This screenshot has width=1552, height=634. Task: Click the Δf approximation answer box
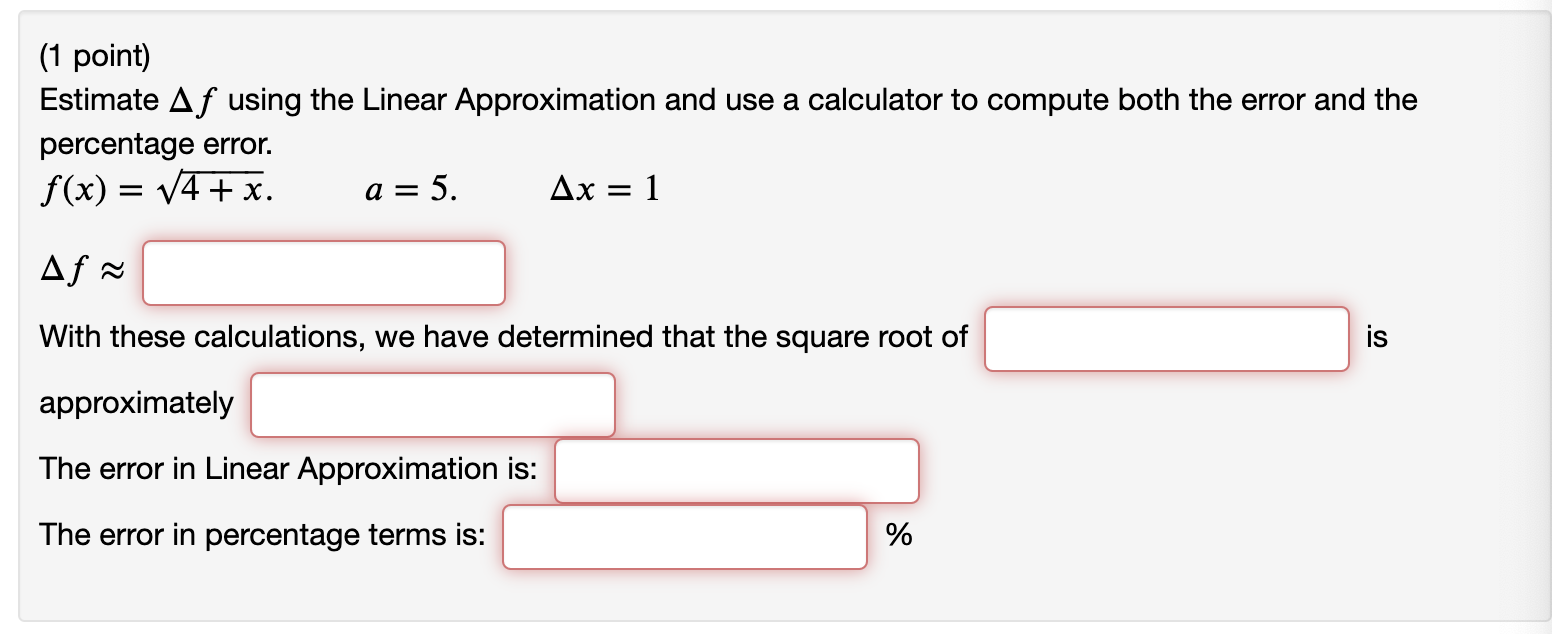(x=322, y=272)
